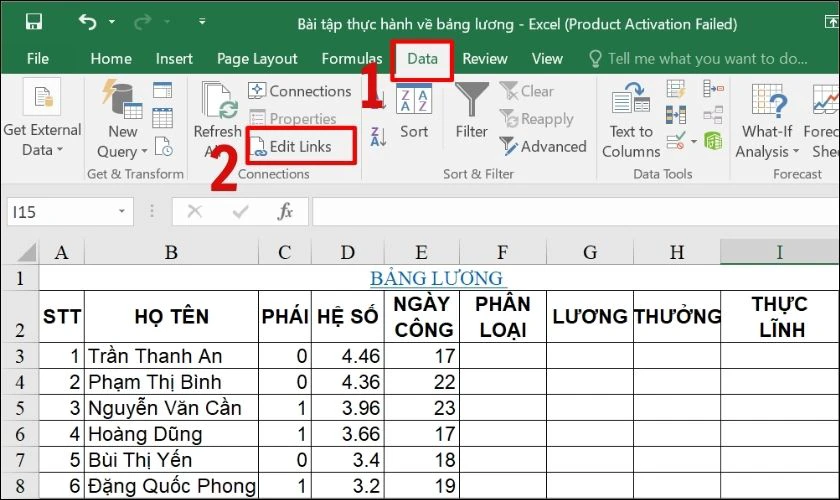Open the Advanced filter options

tap(543, 146)
